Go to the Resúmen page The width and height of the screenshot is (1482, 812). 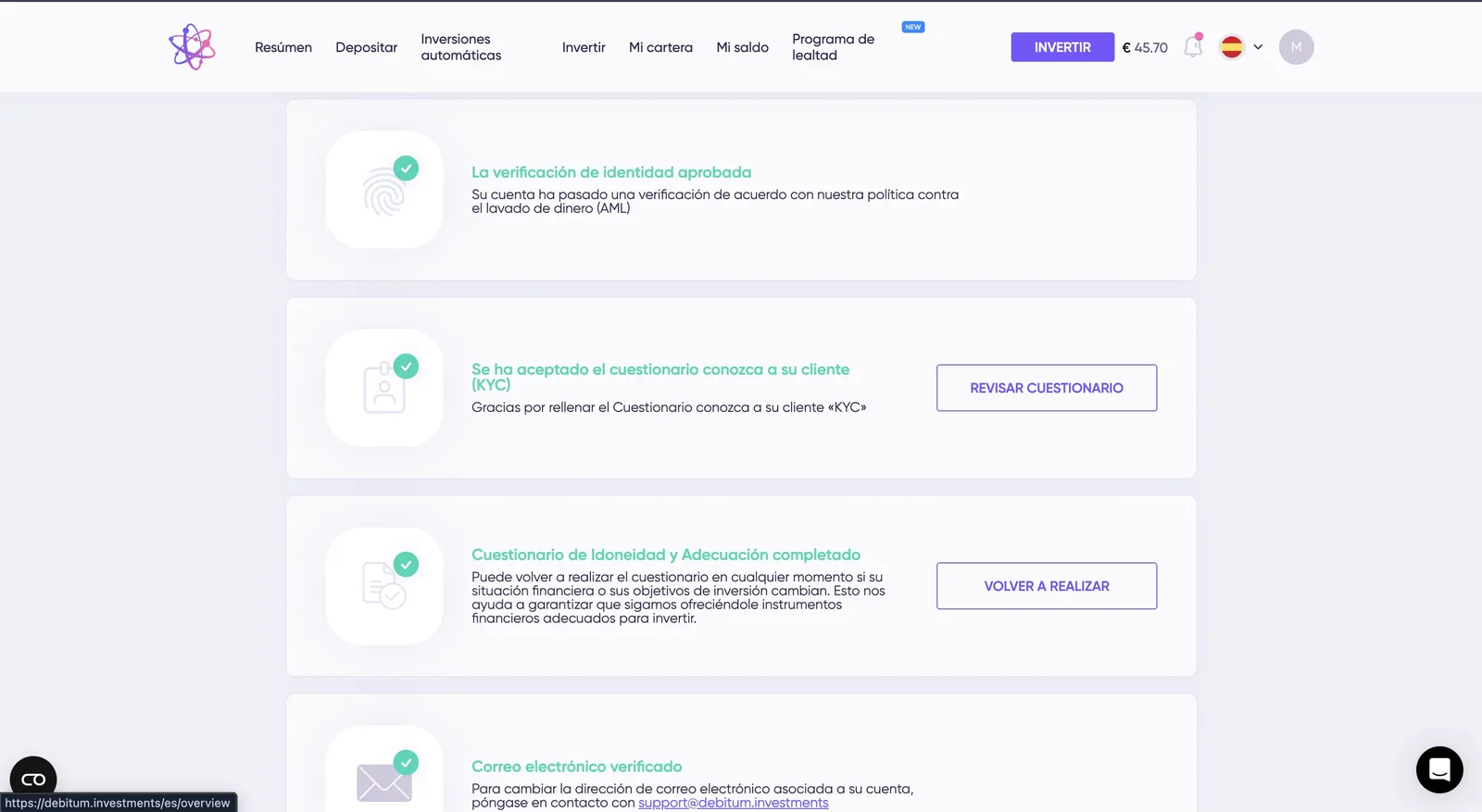[x=283, y=47]
